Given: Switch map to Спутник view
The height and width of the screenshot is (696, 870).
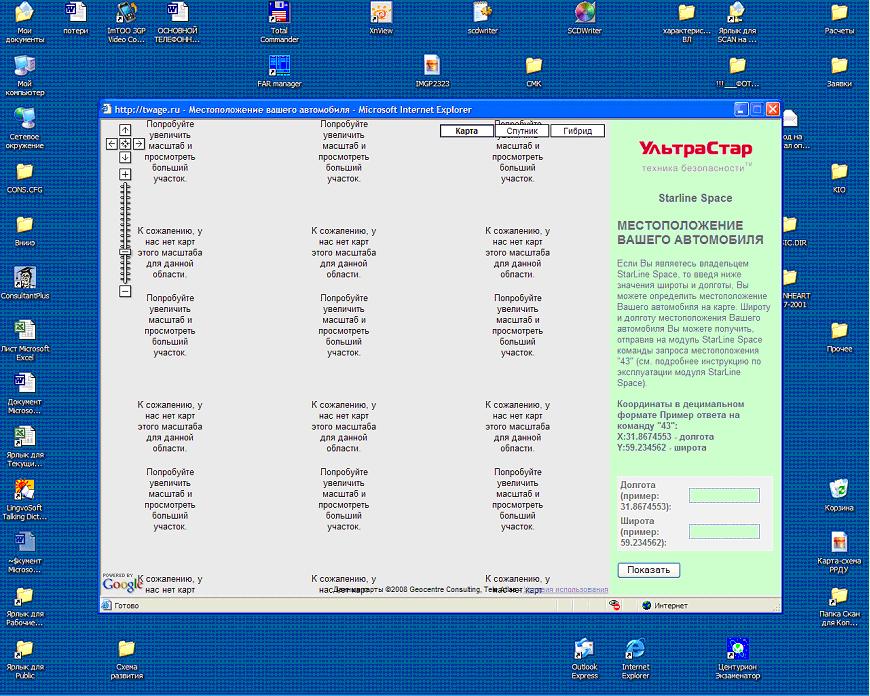Looking at the screenshot, I should click(x=522, y=131).
